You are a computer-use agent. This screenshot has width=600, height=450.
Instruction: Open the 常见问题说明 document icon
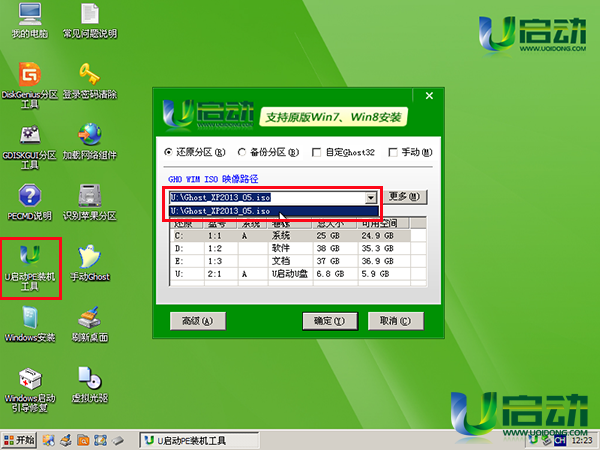(x=90, y=20)
